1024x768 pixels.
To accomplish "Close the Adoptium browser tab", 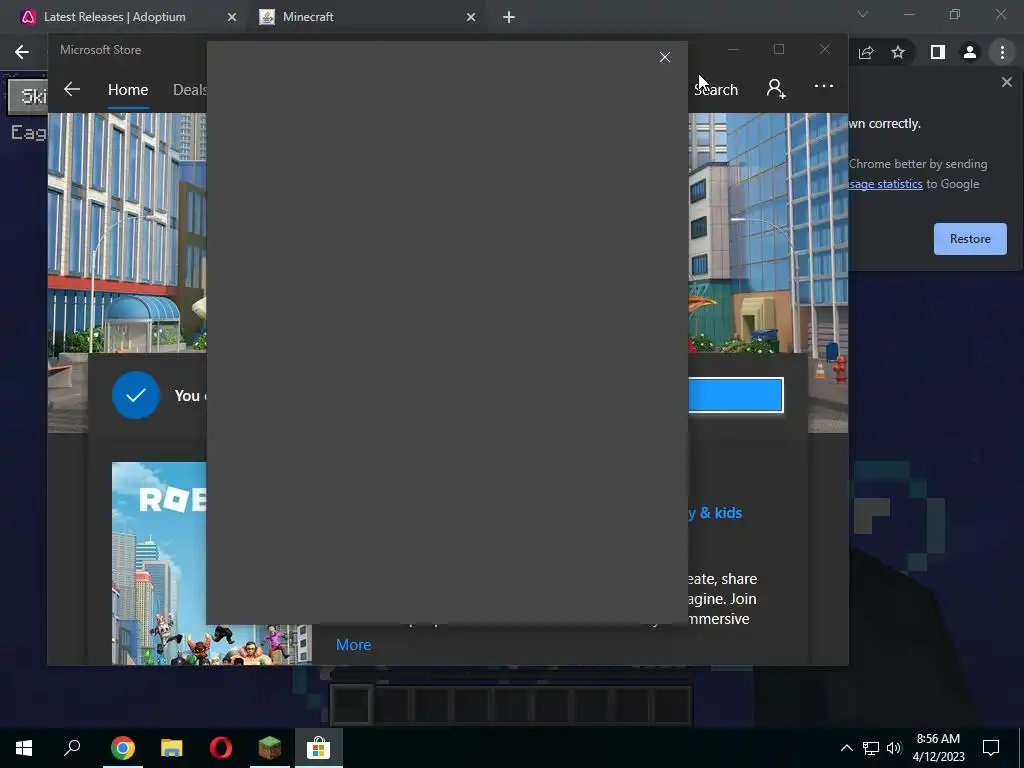I will click(x=232, y=18).
